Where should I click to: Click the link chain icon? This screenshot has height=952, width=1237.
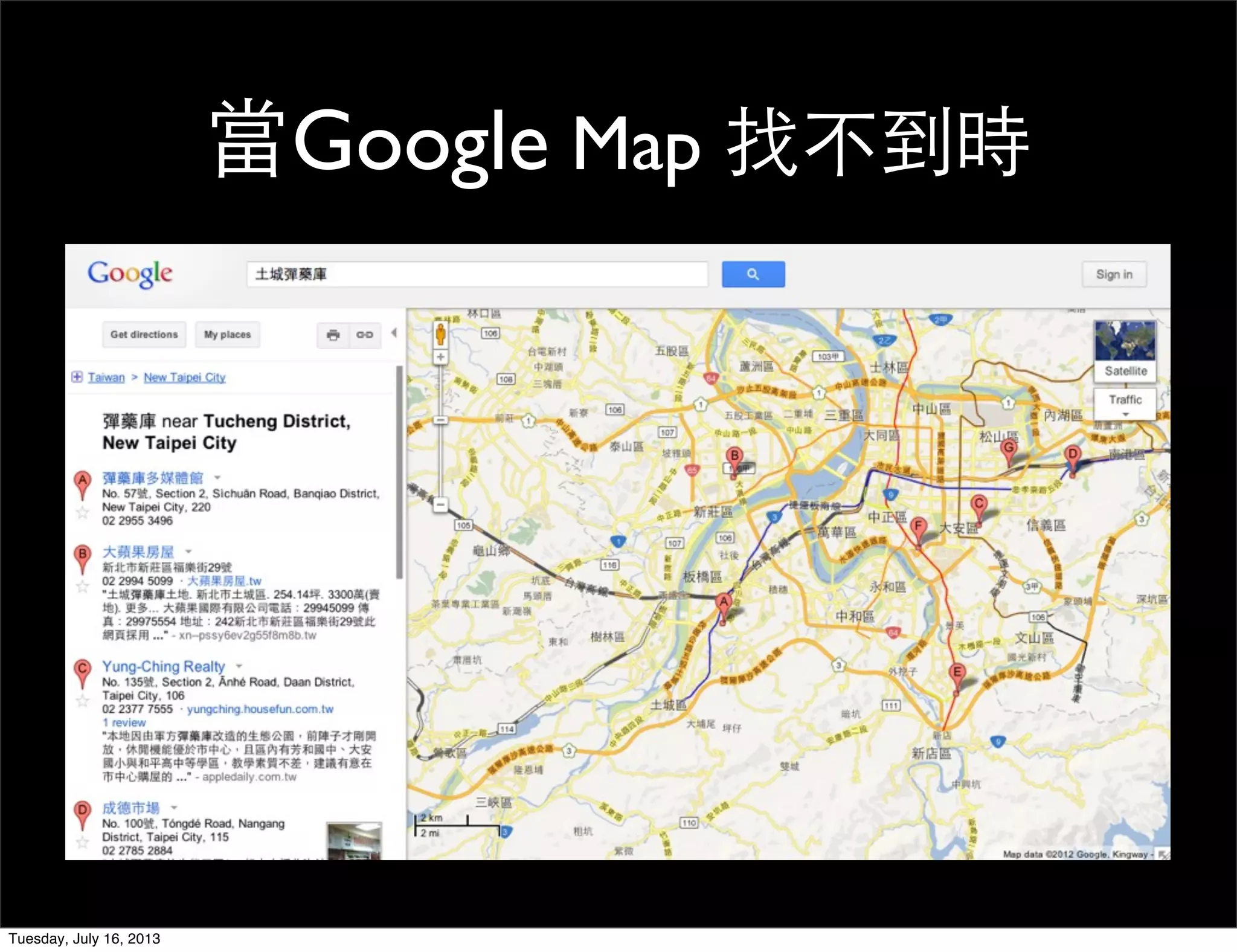(x=365, y=335)
